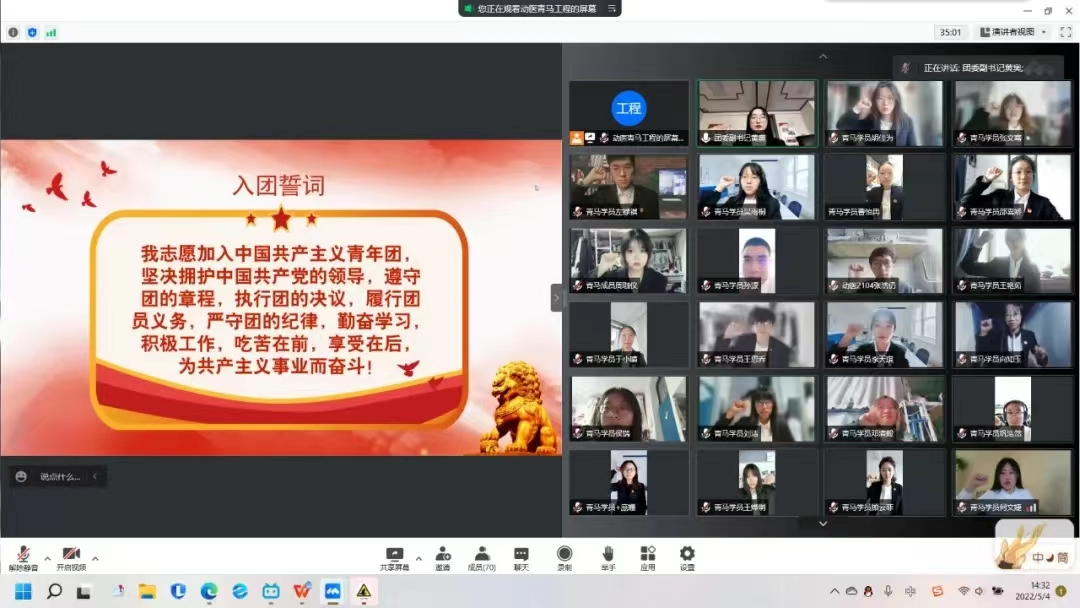Expand video options arrow beside 开启视频

[x=96, y=558]
